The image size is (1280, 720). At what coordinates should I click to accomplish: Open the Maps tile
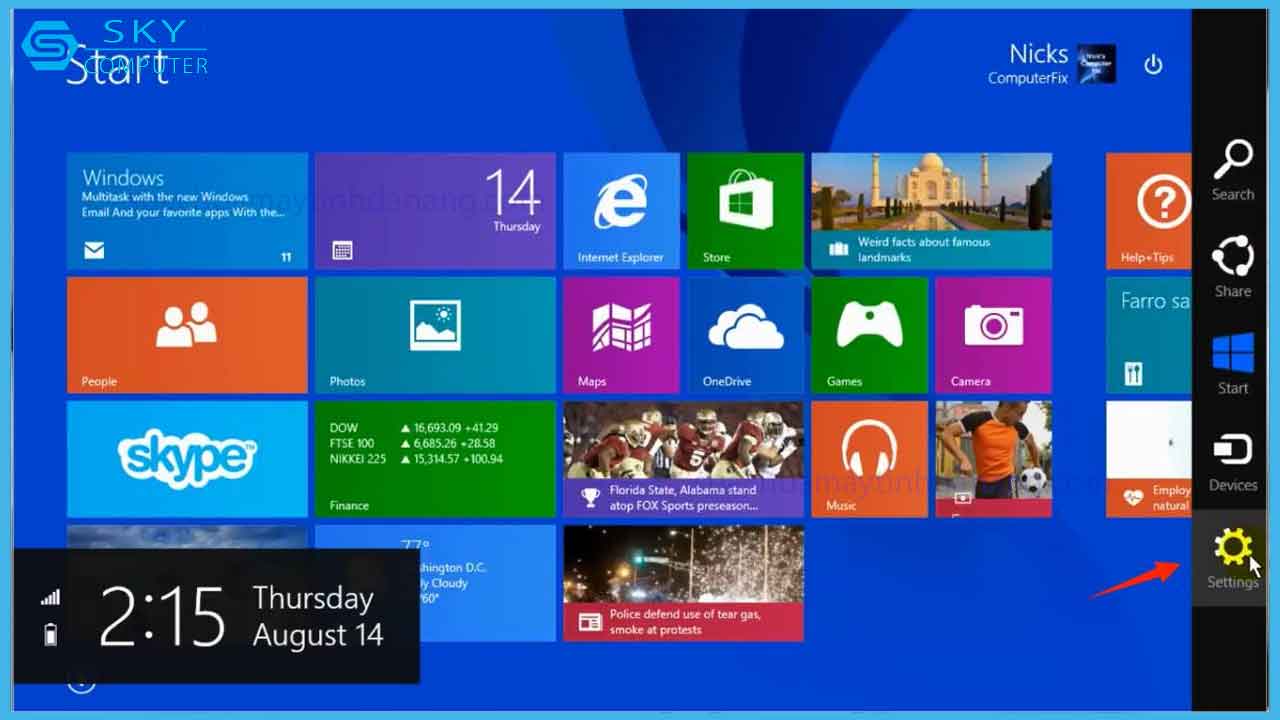621,335
